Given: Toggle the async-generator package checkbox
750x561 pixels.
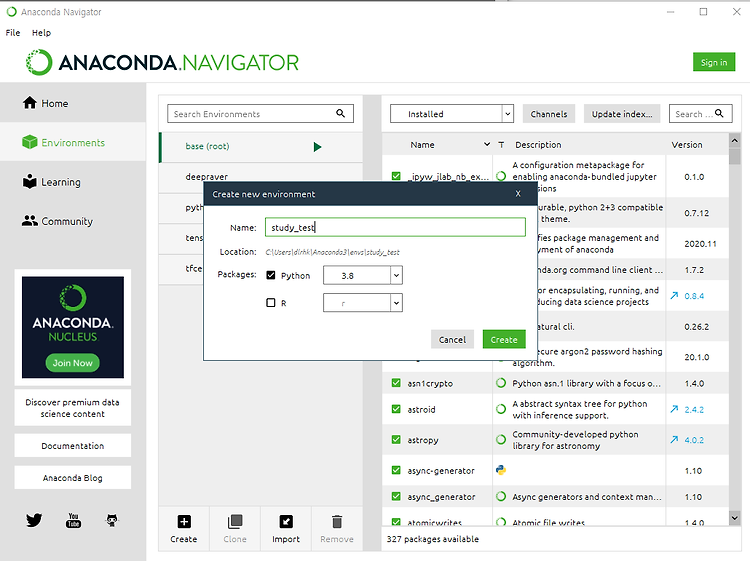Looking at the screenshot, I should coord(396,470).
